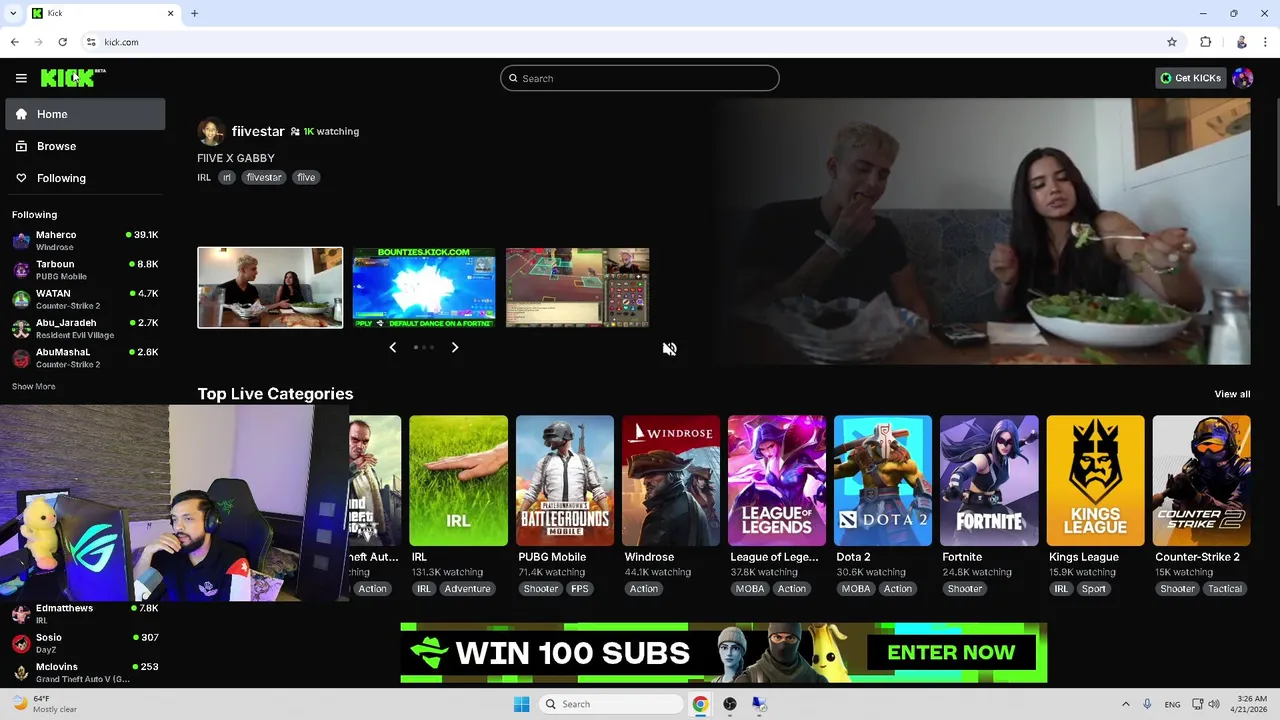Open WATAN channel in Following list

pyautogui.click(x=85, y=299)
